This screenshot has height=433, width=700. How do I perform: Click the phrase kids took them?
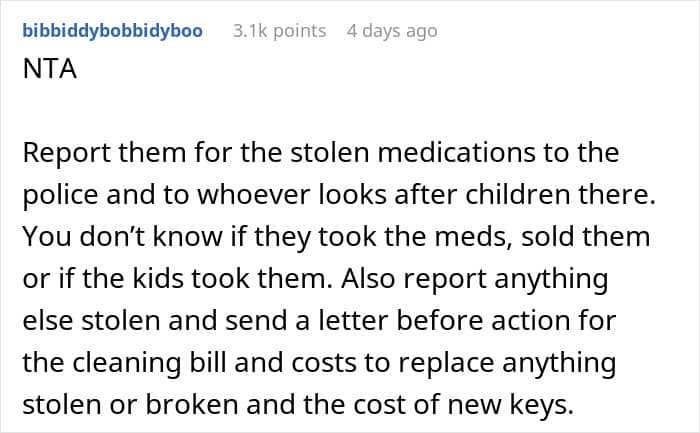(233, 279)
